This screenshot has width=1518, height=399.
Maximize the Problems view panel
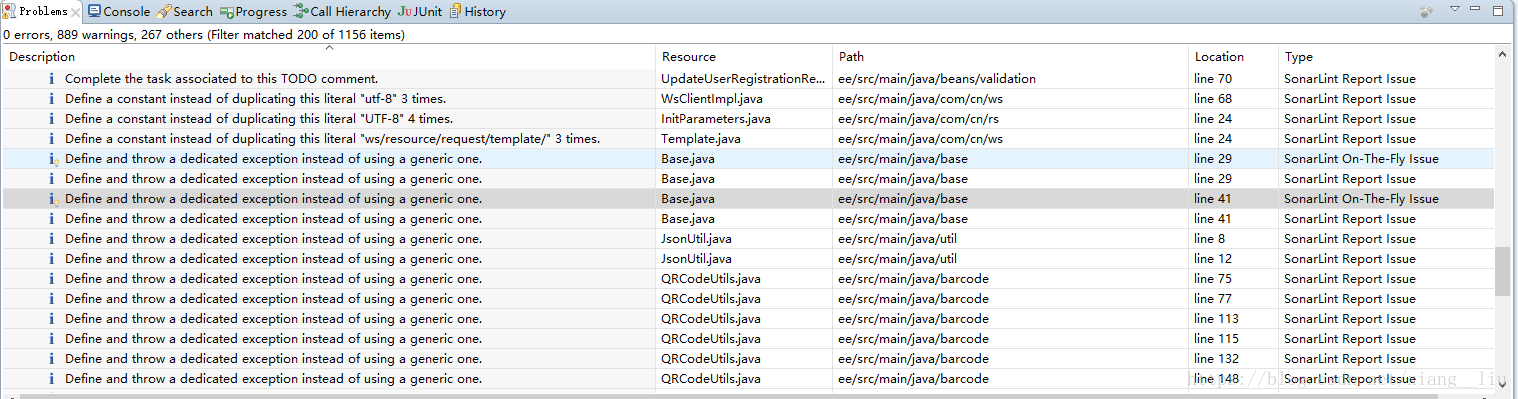1498,10
